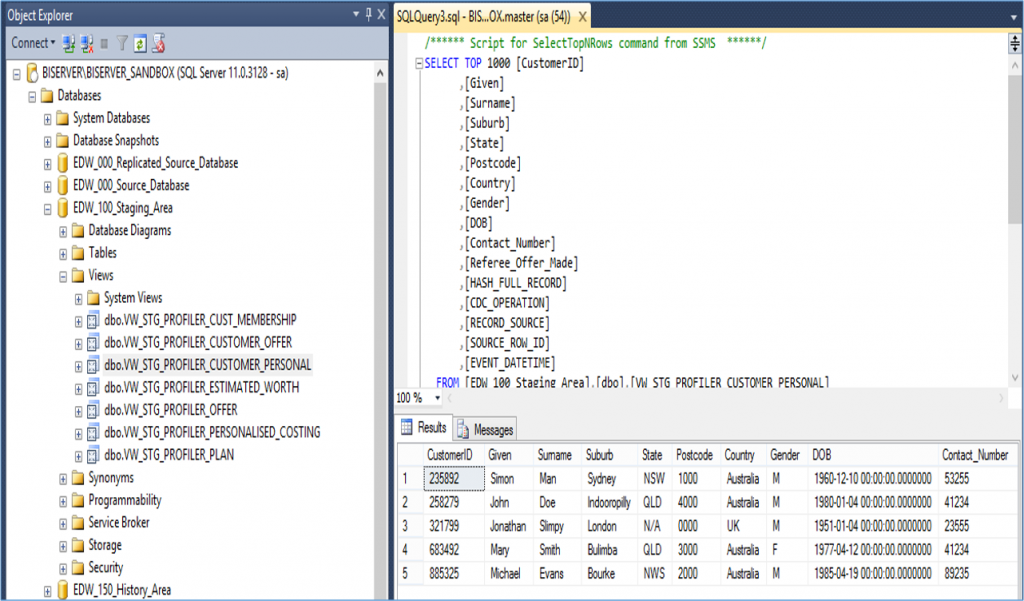Viewport: 1024px width, 601px height.
Task: Click the split editor handle above scrollbar
Action: coord(1015,42)
